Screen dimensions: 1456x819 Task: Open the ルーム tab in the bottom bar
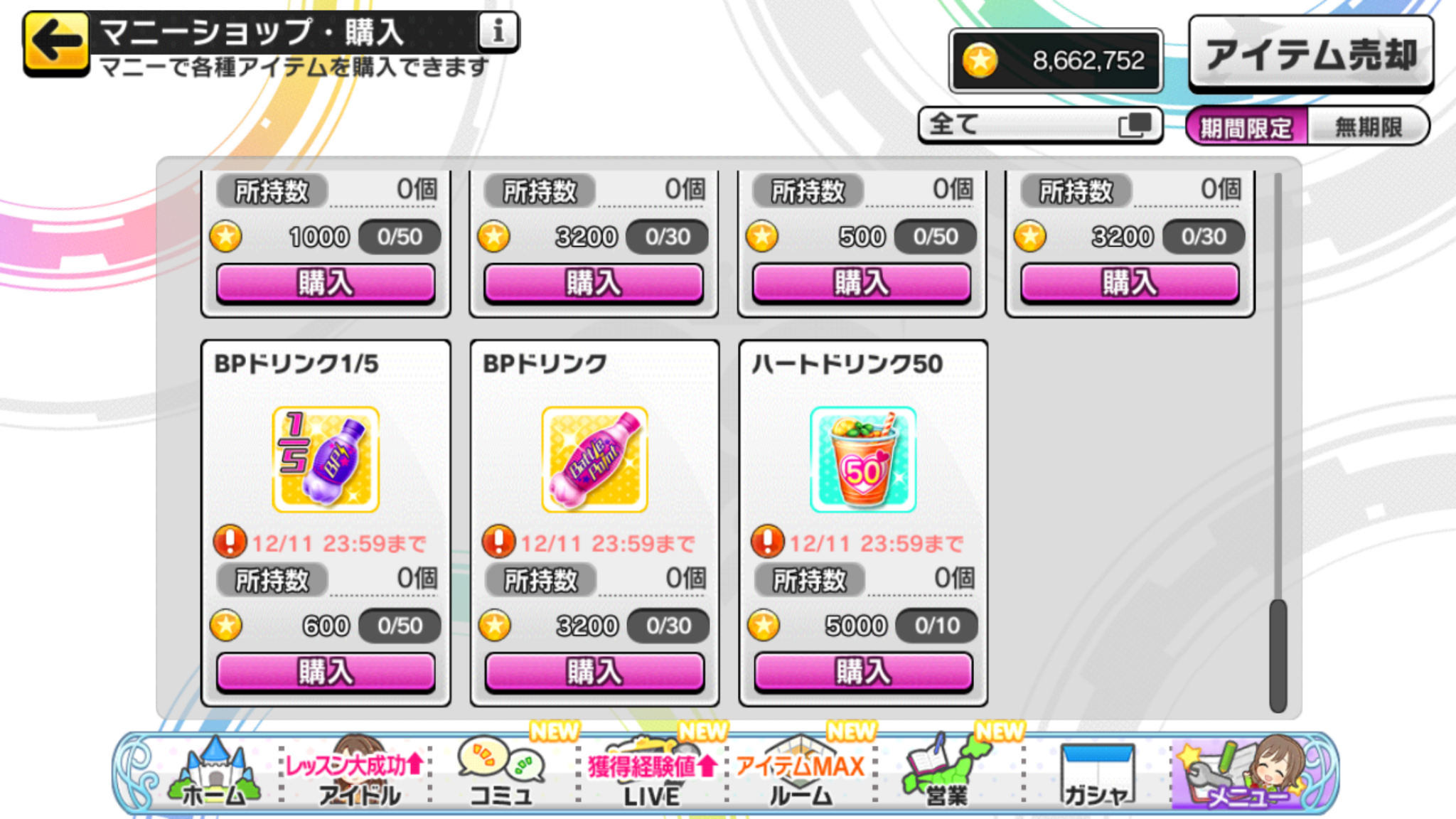pos(801,773)
